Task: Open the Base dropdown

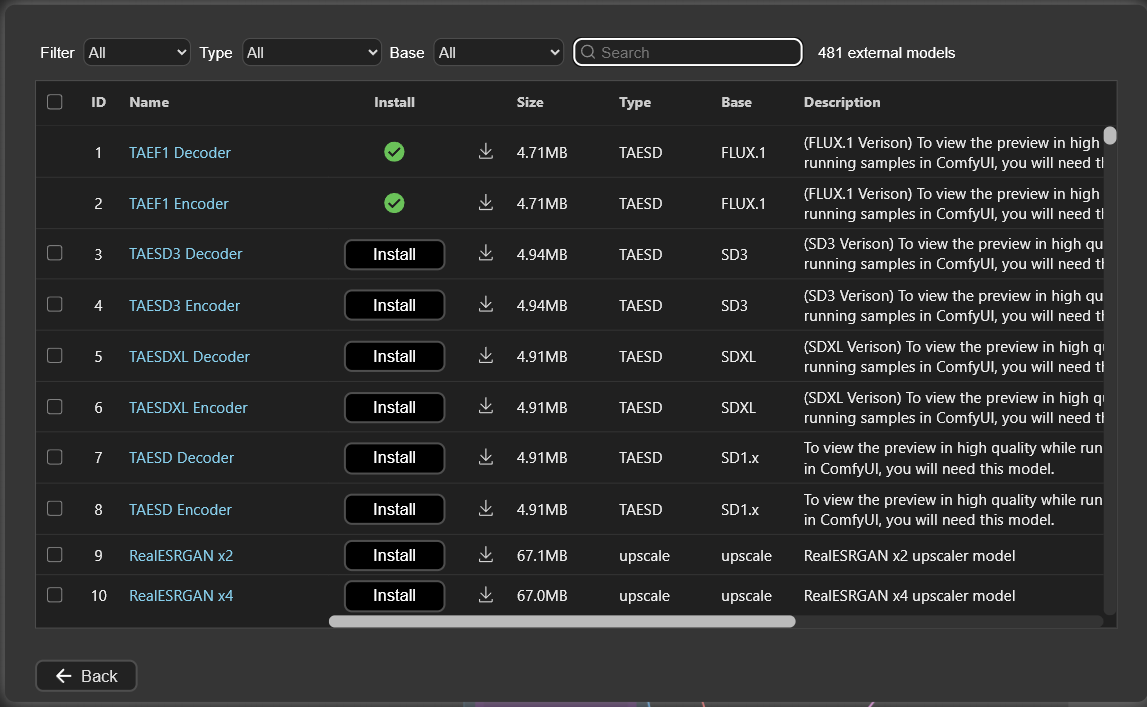Action: [498, 53]
